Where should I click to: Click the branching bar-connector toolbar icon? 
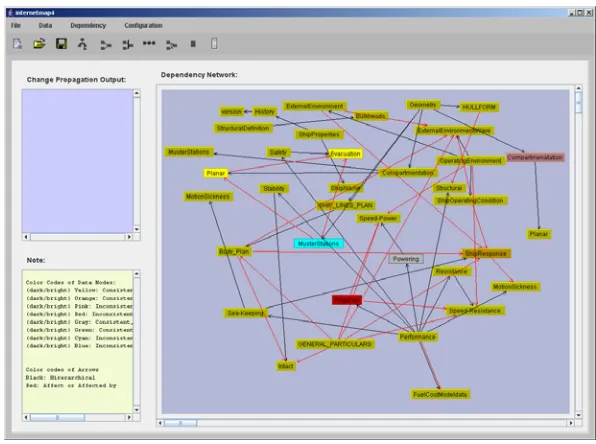coord(127,45)
